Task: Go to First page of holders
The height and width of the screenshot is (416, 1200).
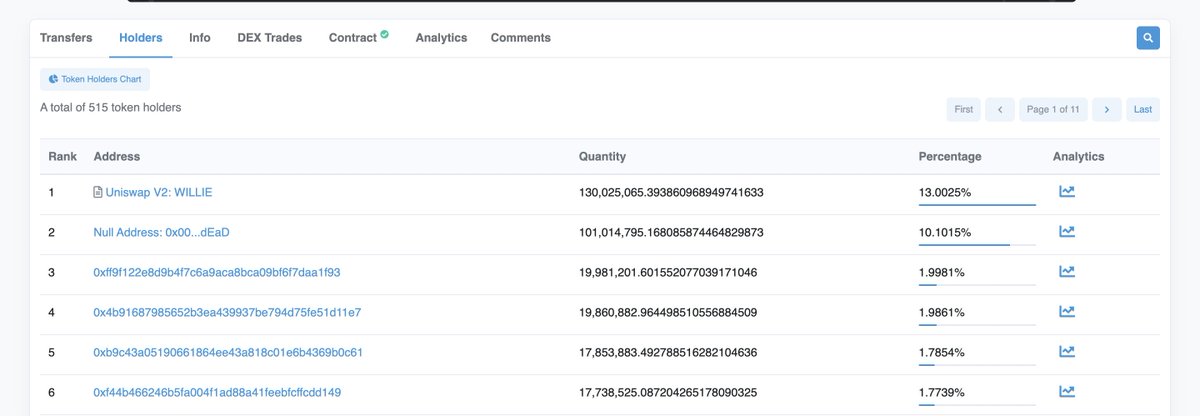Action: [x=963, y=110]
